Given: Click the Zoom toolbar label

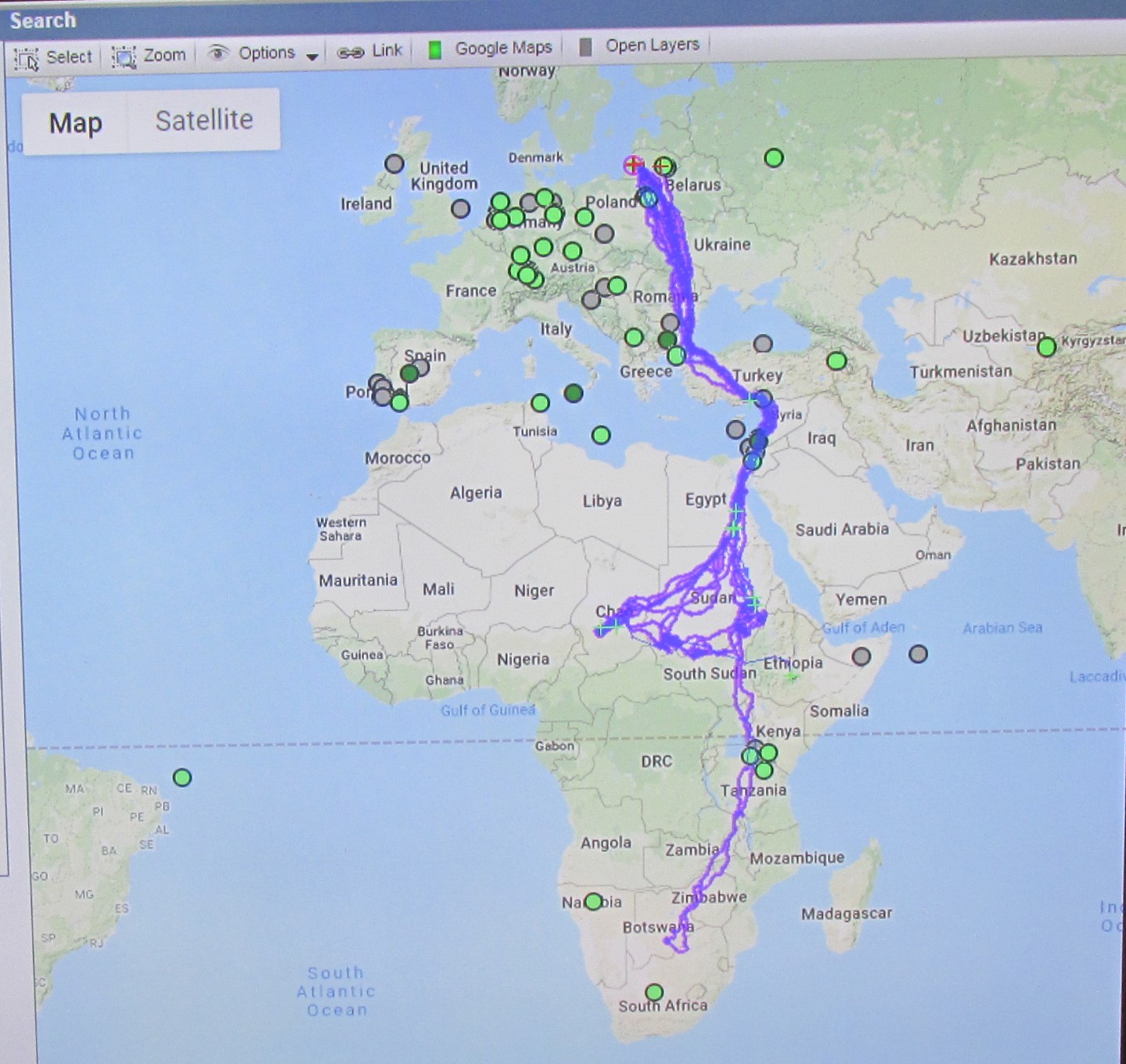Looking at the screenshot, I should click(164, 55).
